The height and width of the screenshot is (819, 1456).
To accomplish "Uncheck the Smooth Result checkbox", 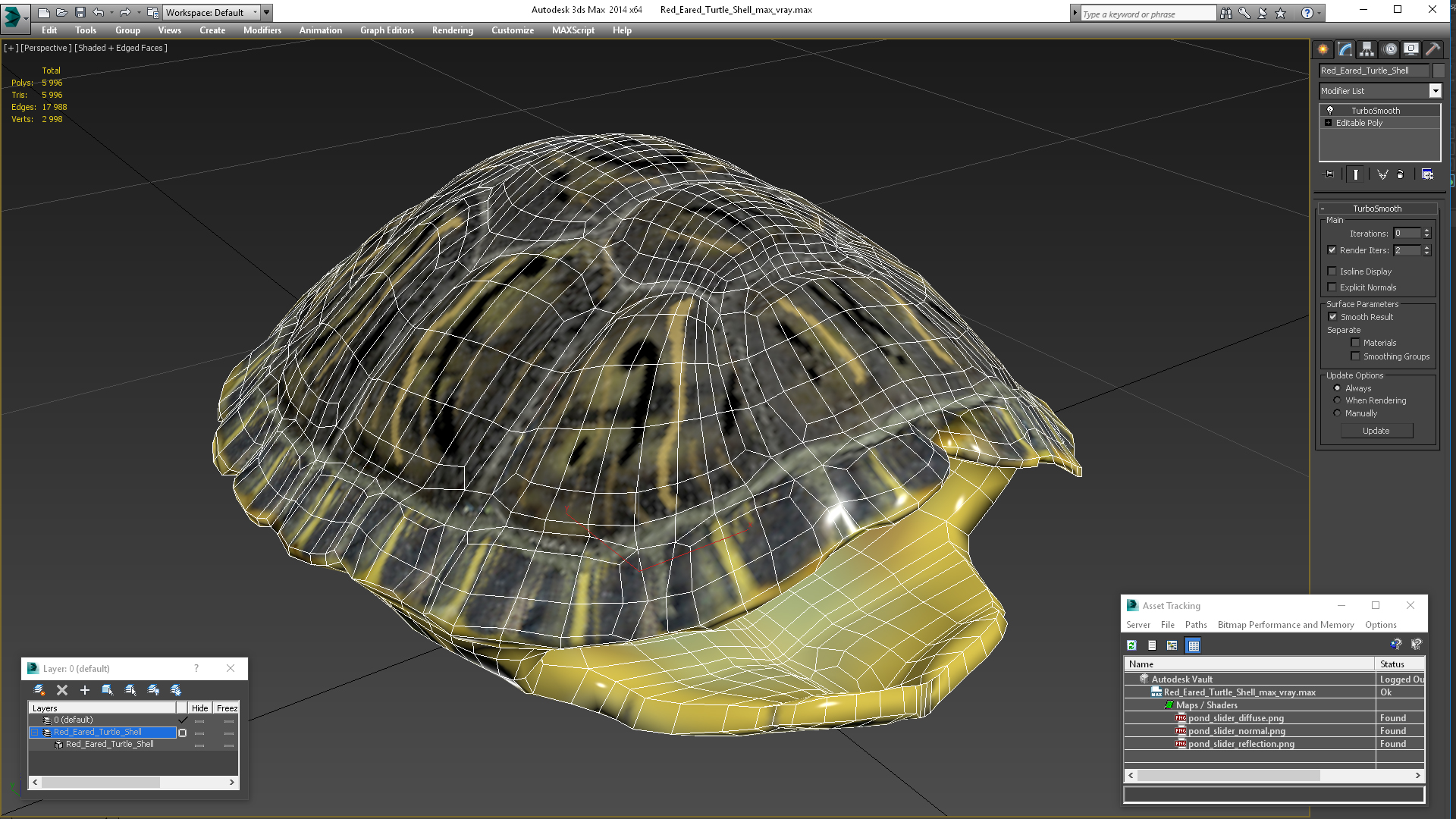I will coord(1332,317).
